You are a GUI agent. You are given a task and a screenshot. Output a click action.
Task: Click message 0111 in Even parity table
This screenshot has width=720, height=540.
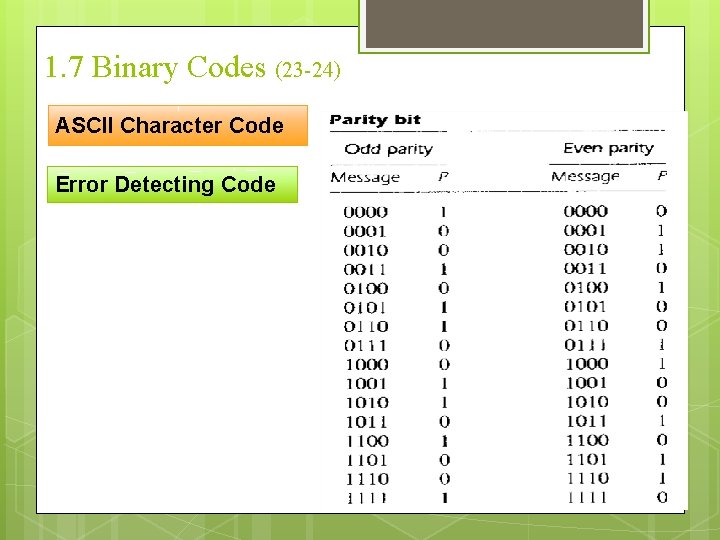(x=585, y=345)
